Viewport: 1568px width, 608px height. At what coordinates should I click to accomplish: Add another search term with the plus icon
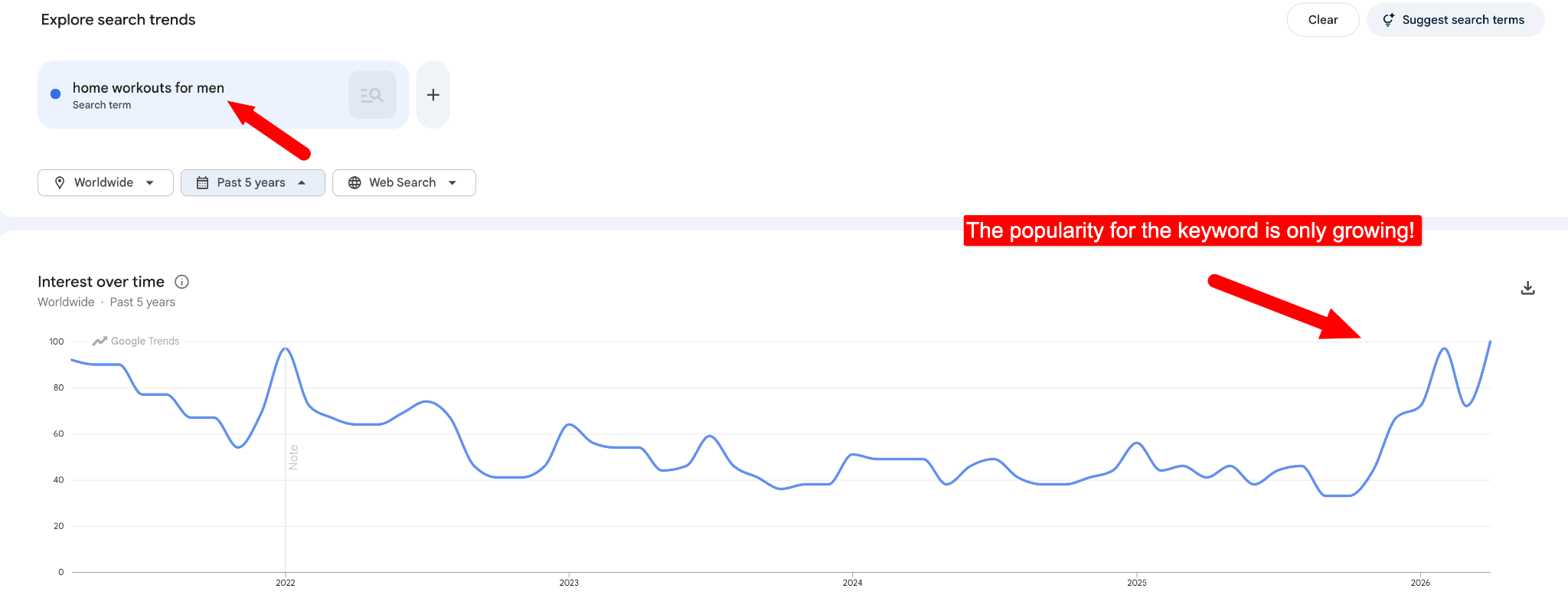(433, 94)
